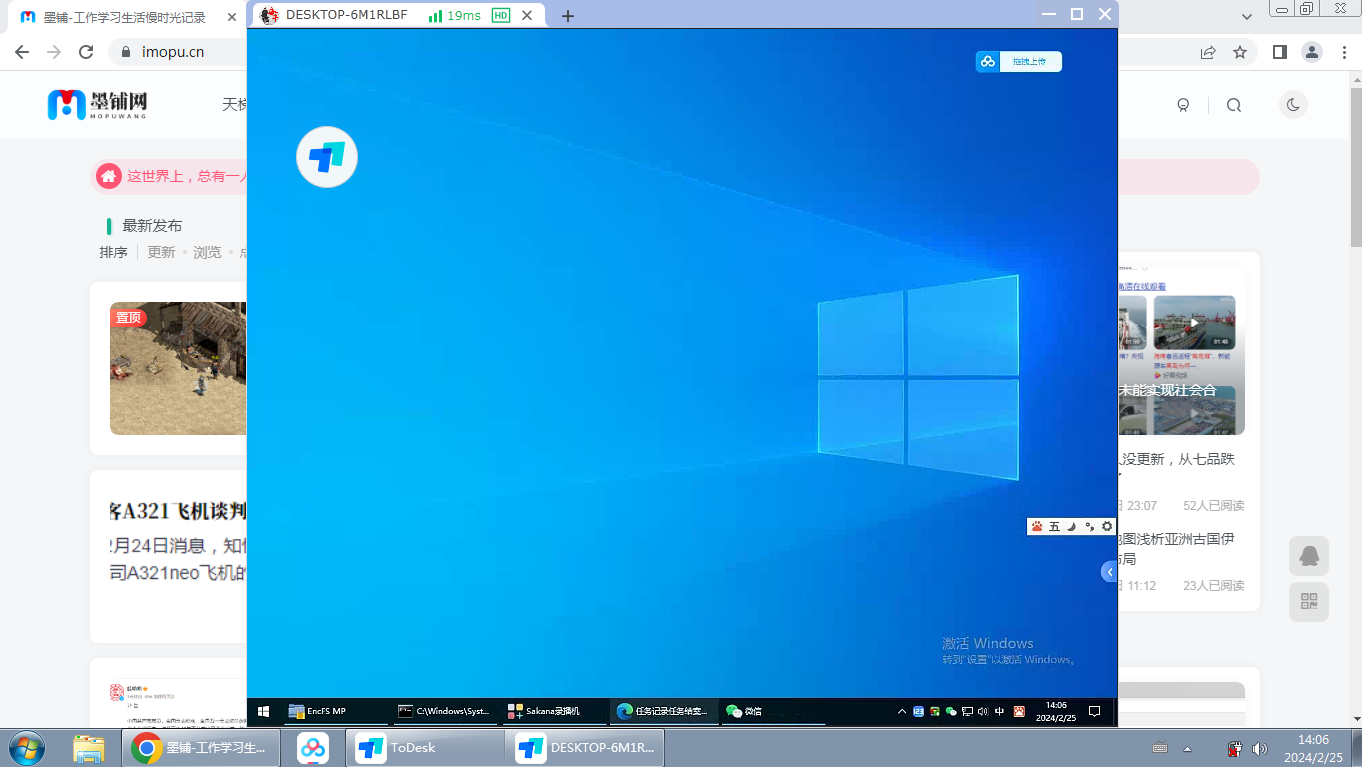Open Sakana录播机 in the remote taskbar

(553, 711)
